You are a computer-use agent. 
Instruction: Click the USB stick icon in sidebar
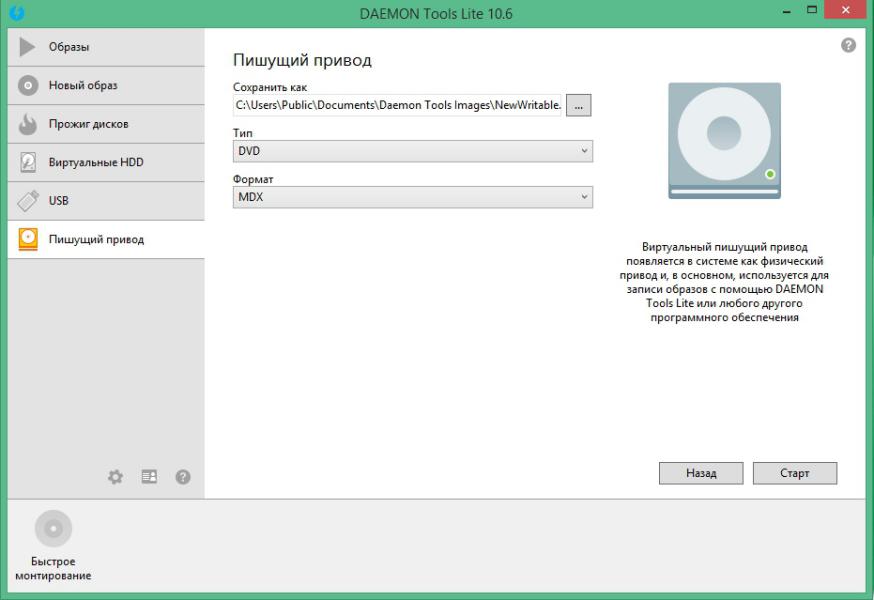(x=28, y=201)
